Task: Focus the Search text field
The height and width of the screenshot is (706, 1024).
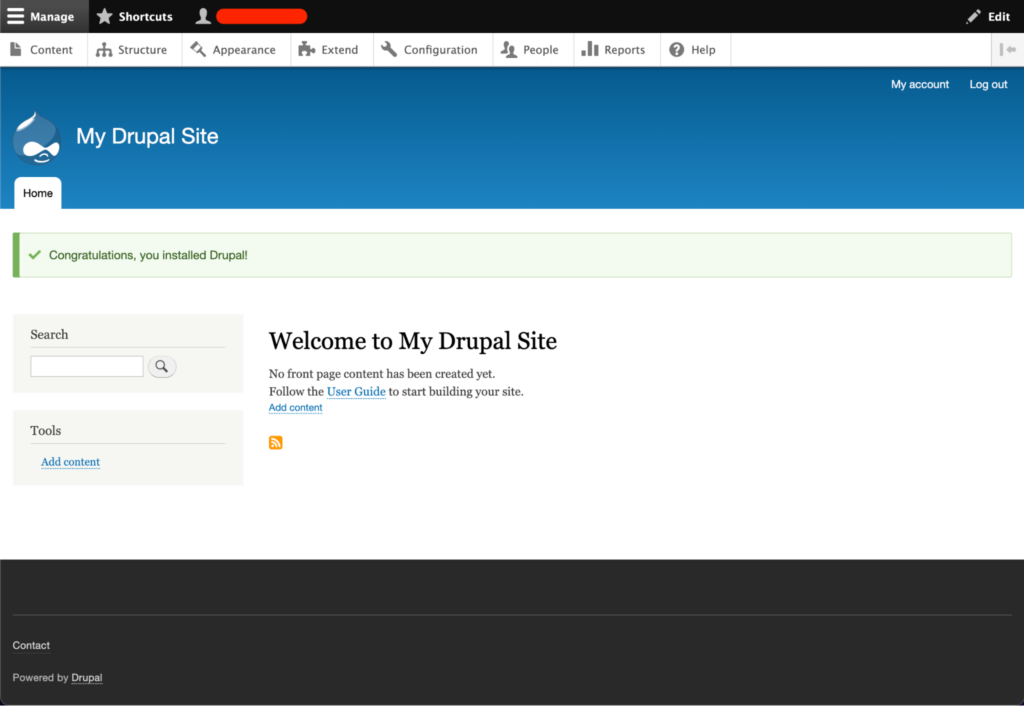Action: pos(87,366)
